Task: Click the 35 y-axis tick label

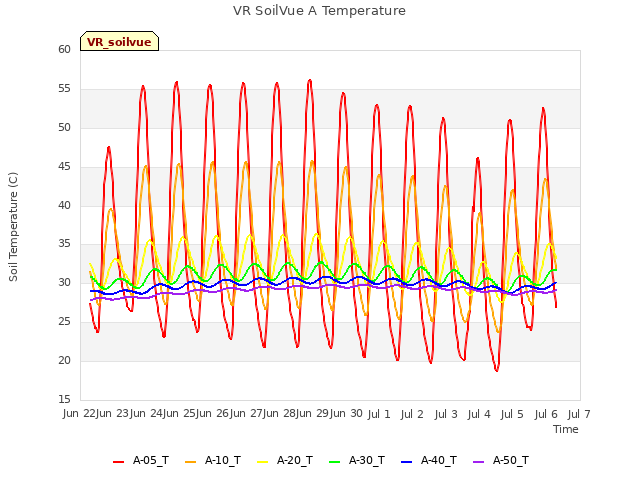Action: (64, 244)
